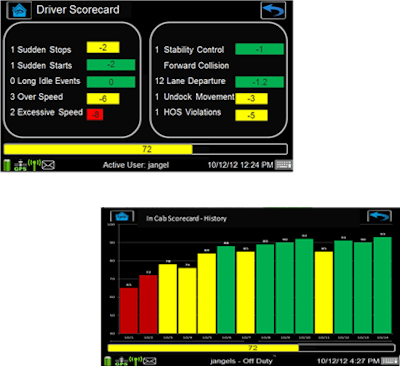Viewport: 400px width, 366px height.
Task: Click the 'Excessive Speed' row label
Action: pos(50,112)
